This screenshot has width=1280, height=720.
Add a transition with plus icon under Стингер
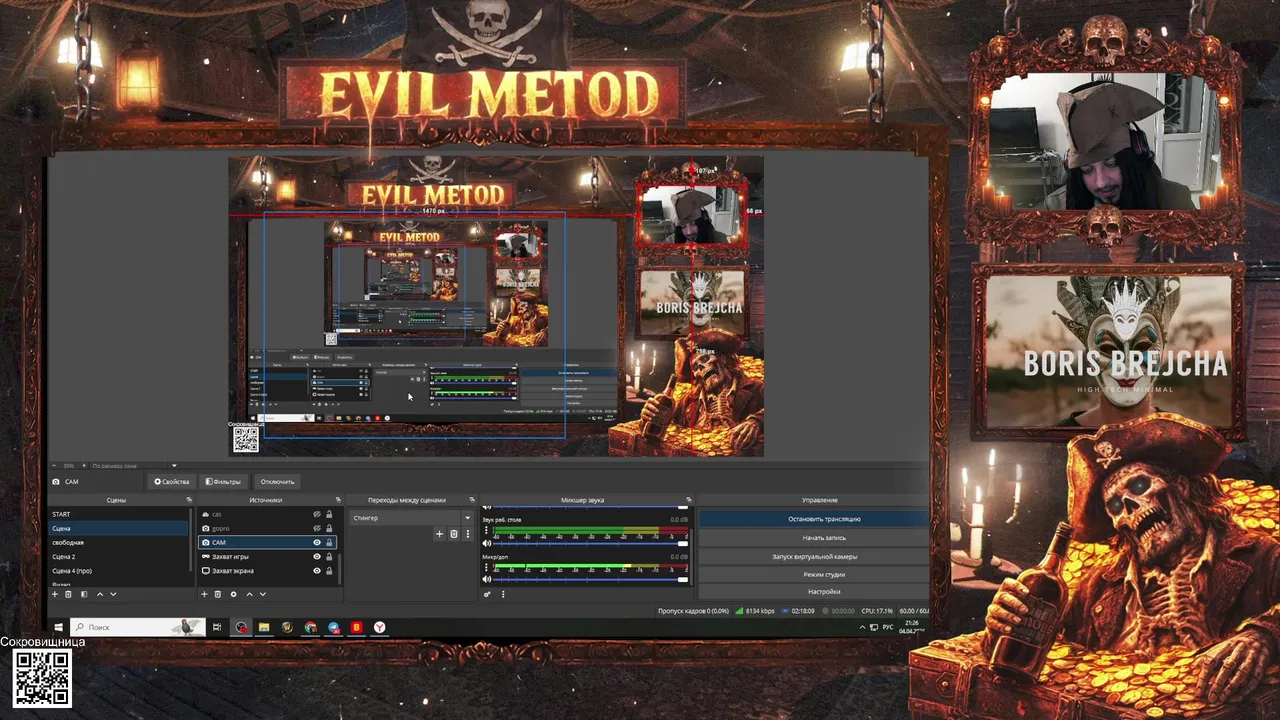pyautogui.click(x=439, y=534)
